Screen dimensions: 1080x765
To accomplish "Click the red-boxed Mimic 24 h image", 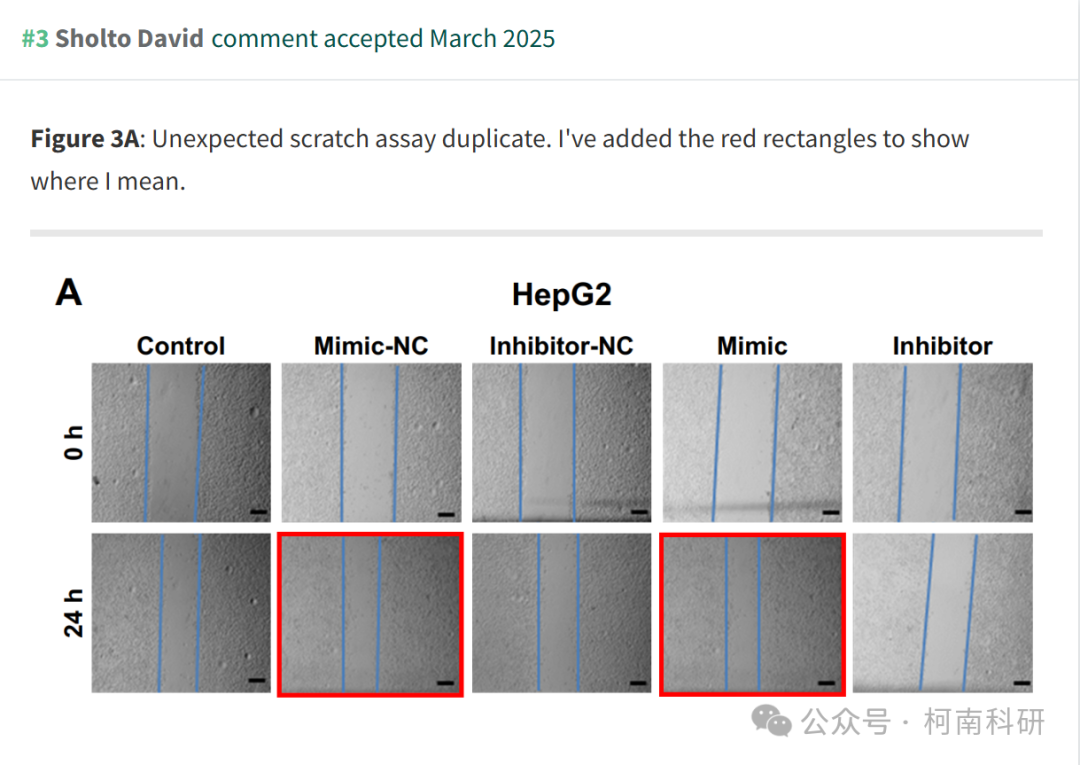I will (x=752, y=614).
